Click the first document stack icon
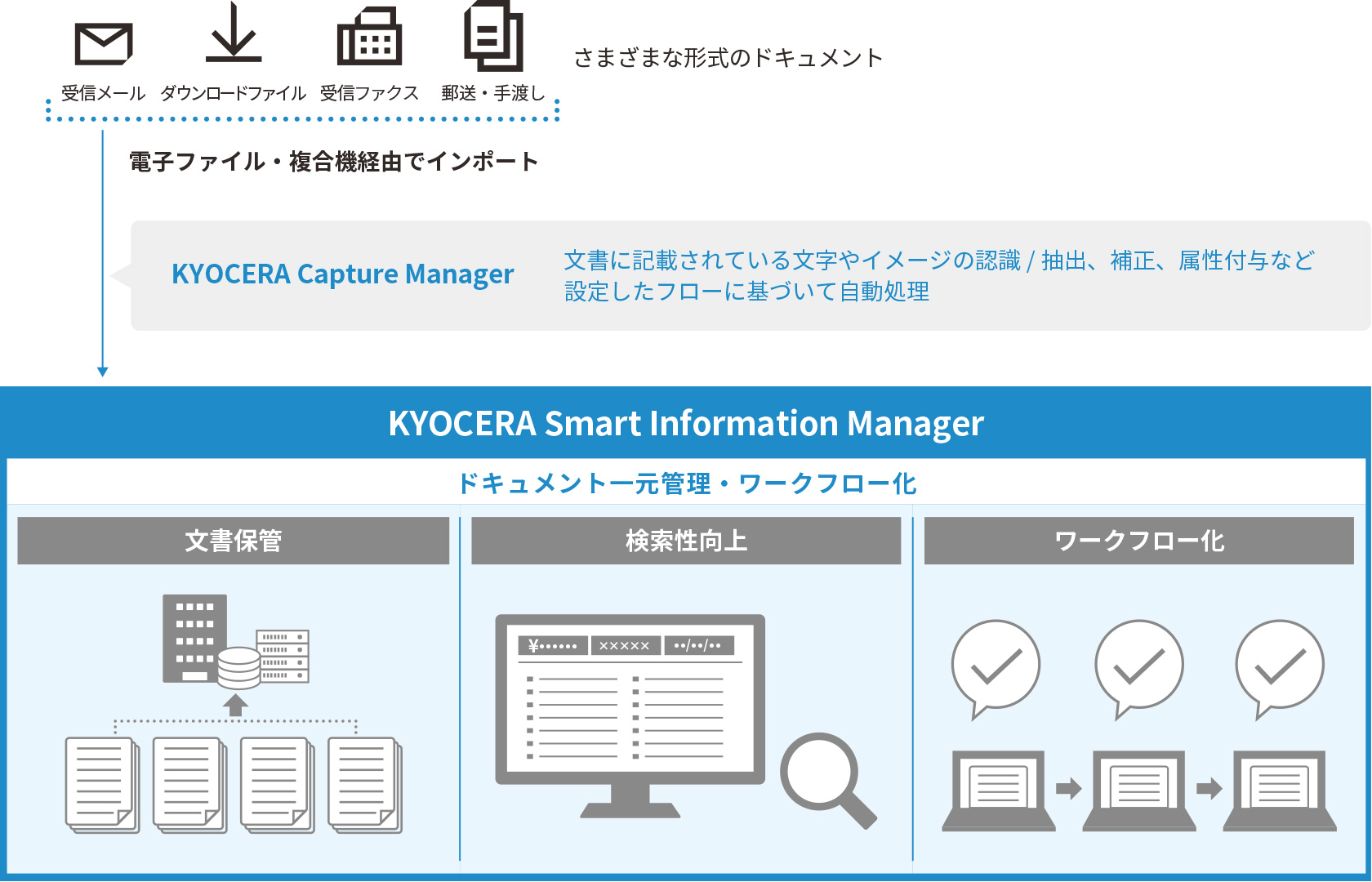1372x882 pixels. [103, 786]
